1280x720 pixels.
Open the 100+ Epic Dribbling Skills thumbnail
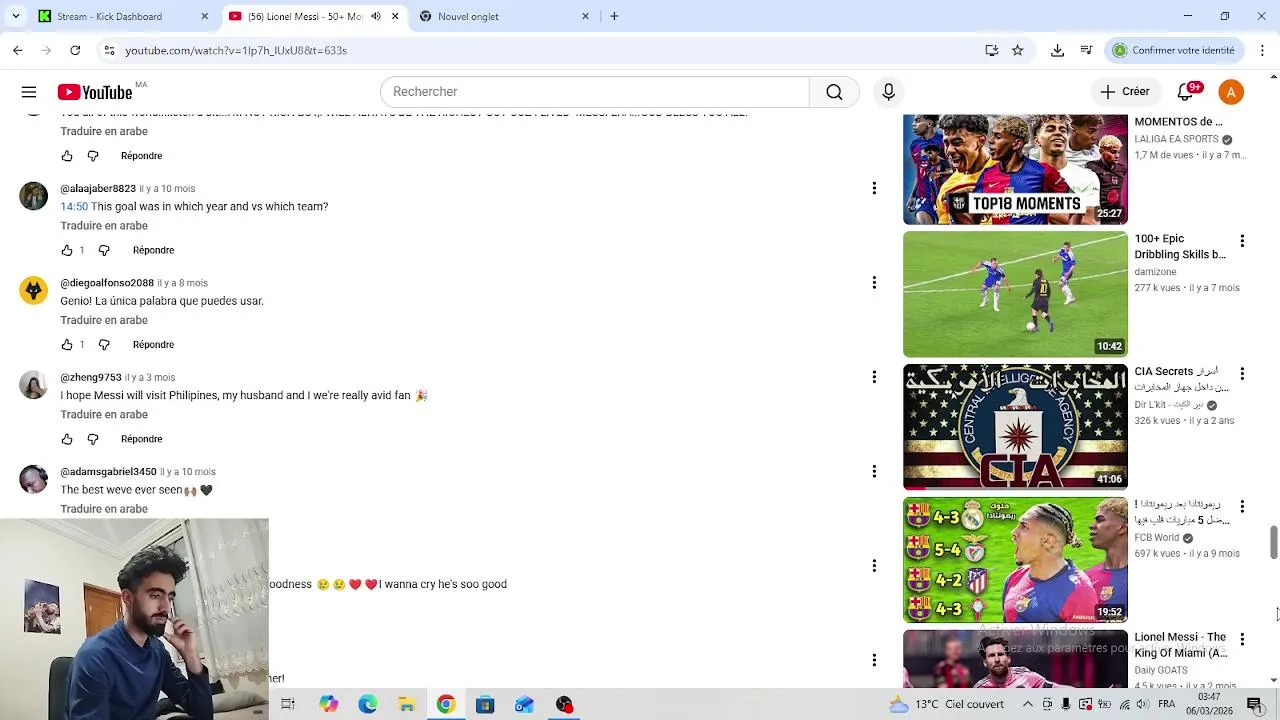pos(1015,294)
